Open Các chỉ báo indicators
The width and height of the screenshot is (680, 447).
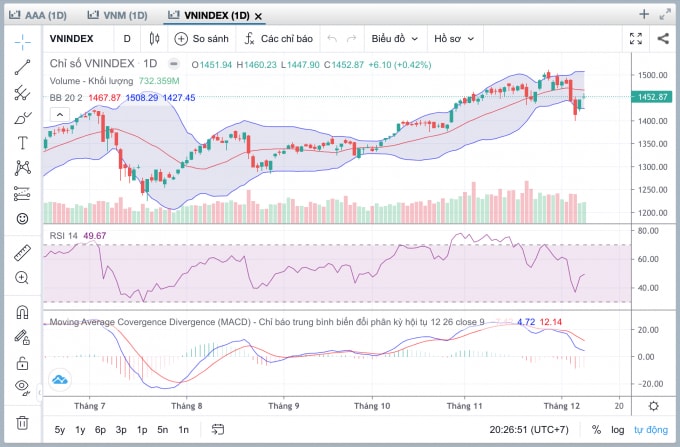click(278, 39)
